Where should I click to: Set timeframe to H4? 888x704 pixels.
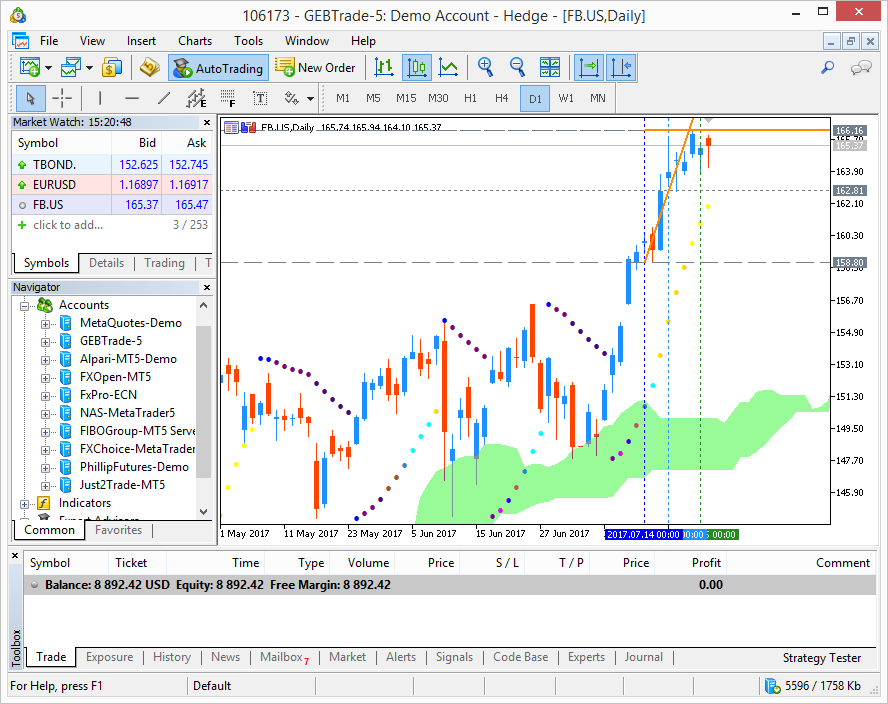pyautogui.click(x=502, y=99)
